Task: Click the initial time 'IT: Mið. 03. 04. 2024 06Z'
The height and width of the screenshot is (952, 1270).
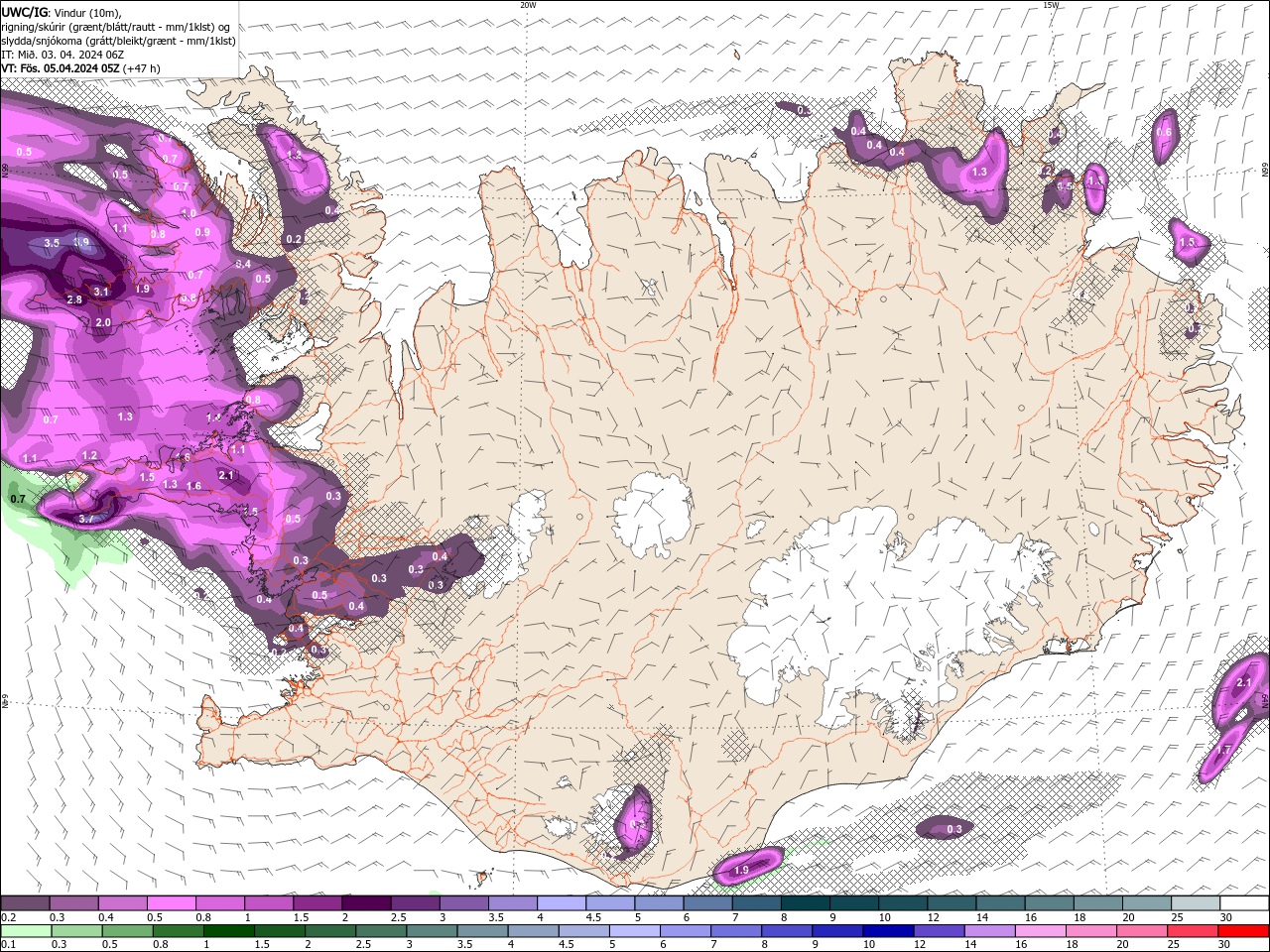Action: click(x=63, y=55)
